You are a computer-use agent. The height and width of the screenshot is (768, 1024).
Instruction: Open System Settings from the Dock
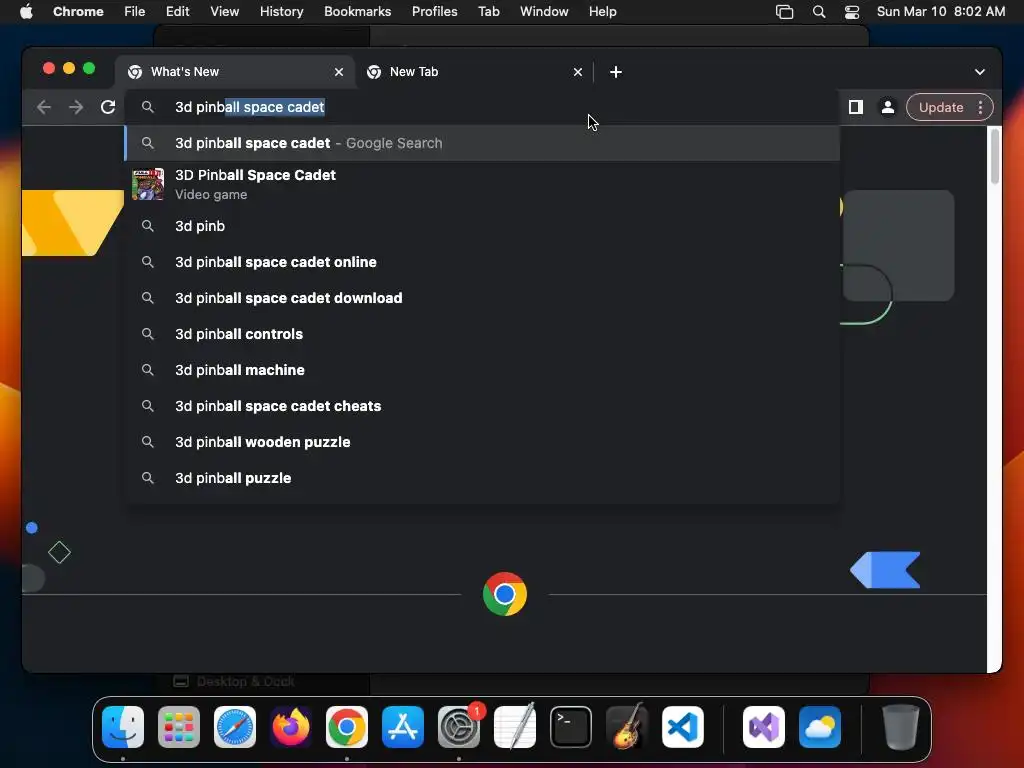tap(459, 727)
